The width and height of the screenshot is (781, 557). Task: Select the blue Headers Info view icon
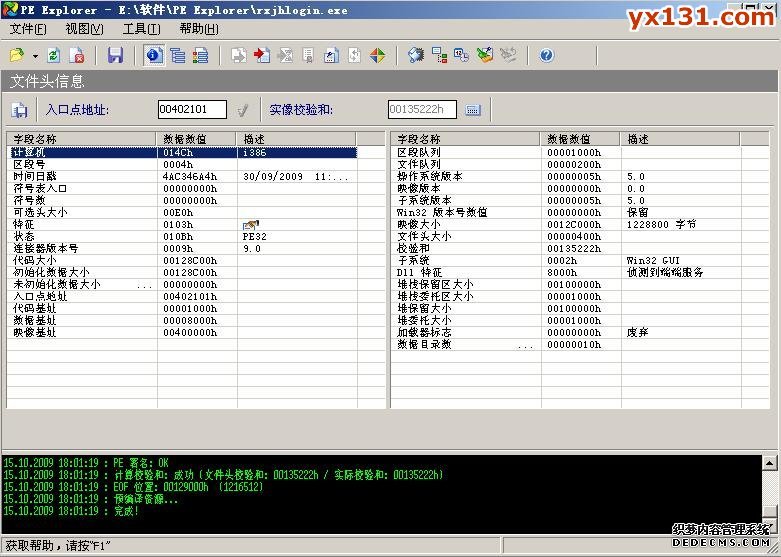coord(154,56)
